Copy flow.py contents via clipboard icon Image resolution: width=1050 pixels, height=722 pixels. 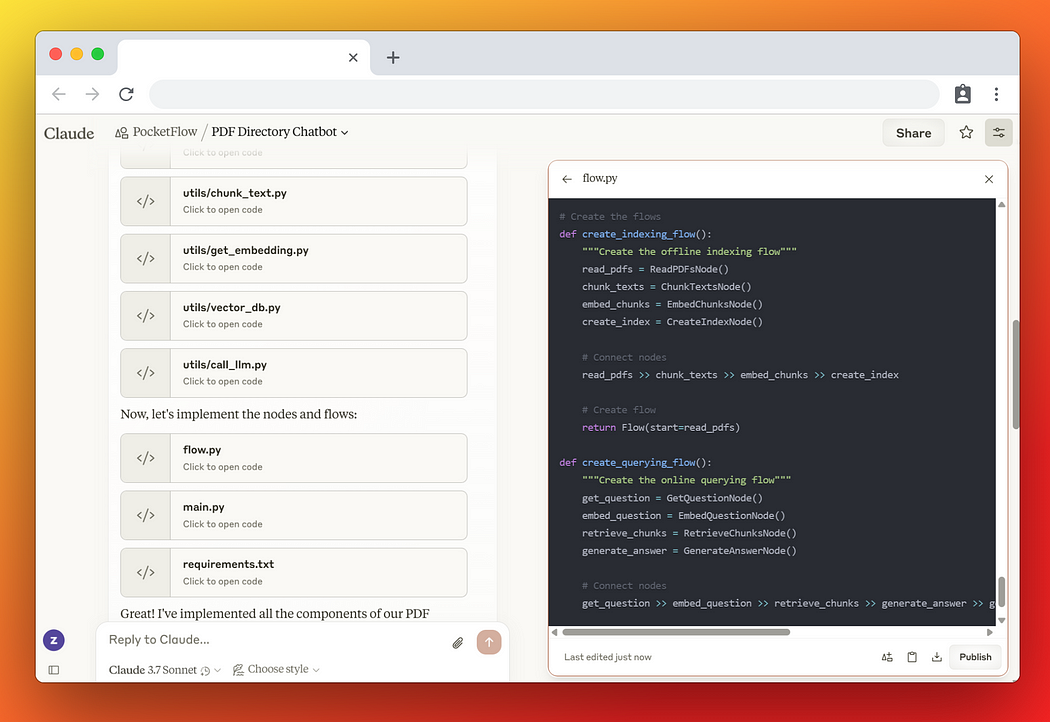pos(911,657)
